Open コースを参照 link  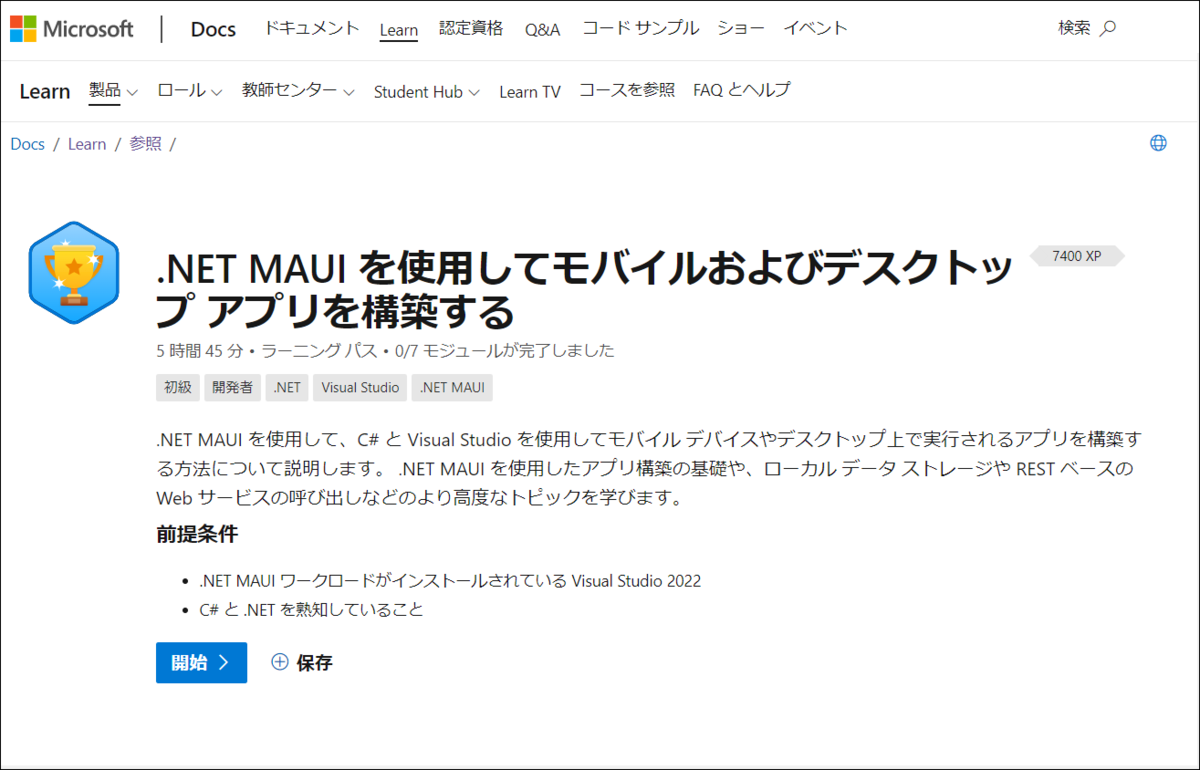(627, 91)
